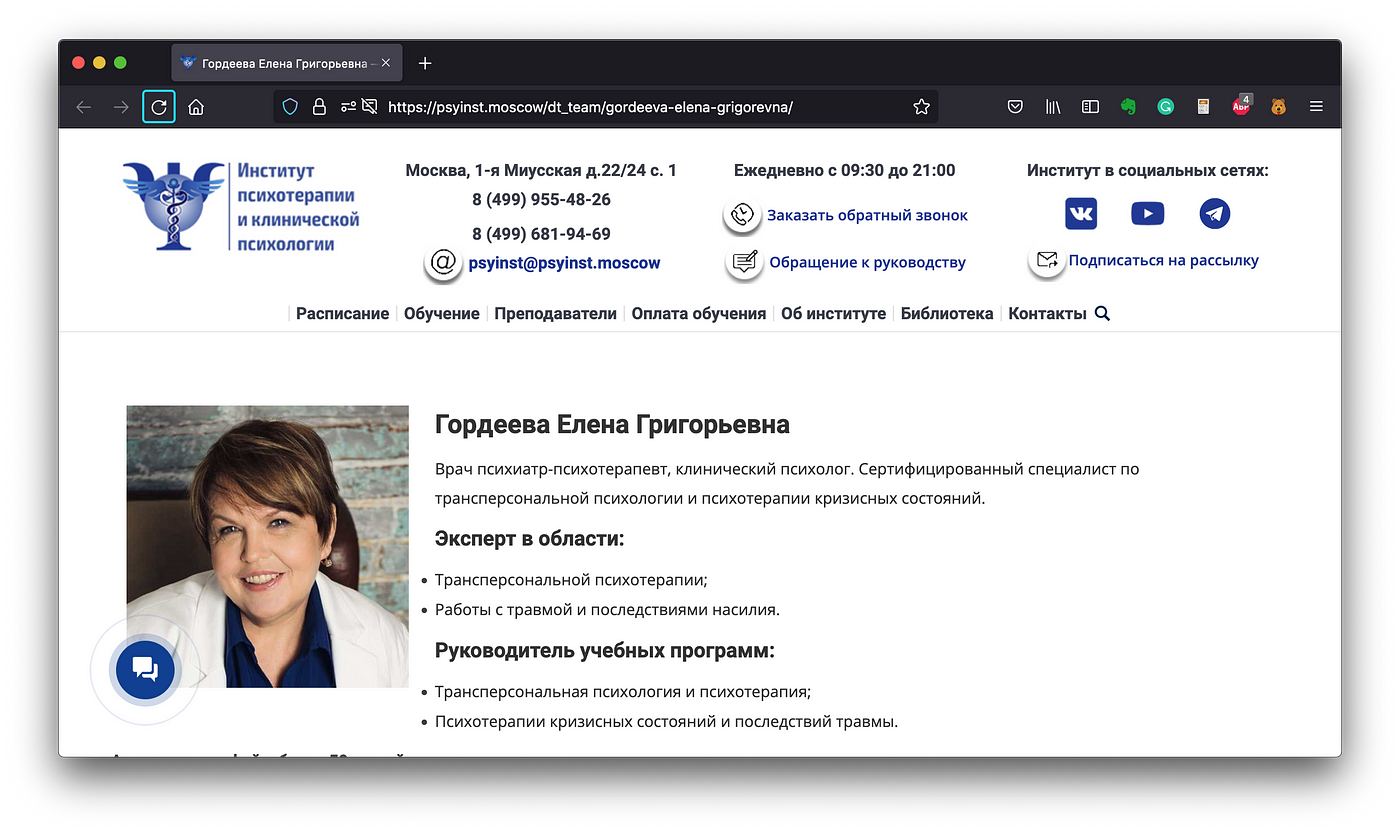
Task: Open the live chat widget
Action: click(145, 670)
